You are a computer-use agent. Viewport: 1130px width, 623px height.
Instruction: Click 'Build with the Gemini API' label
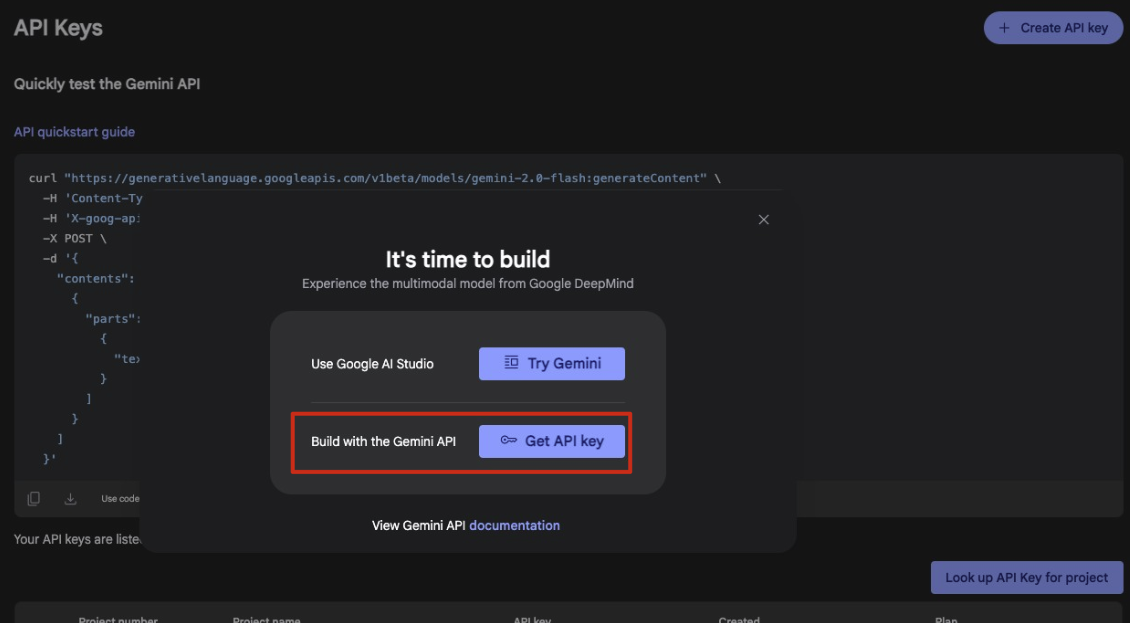coord(383,441)
